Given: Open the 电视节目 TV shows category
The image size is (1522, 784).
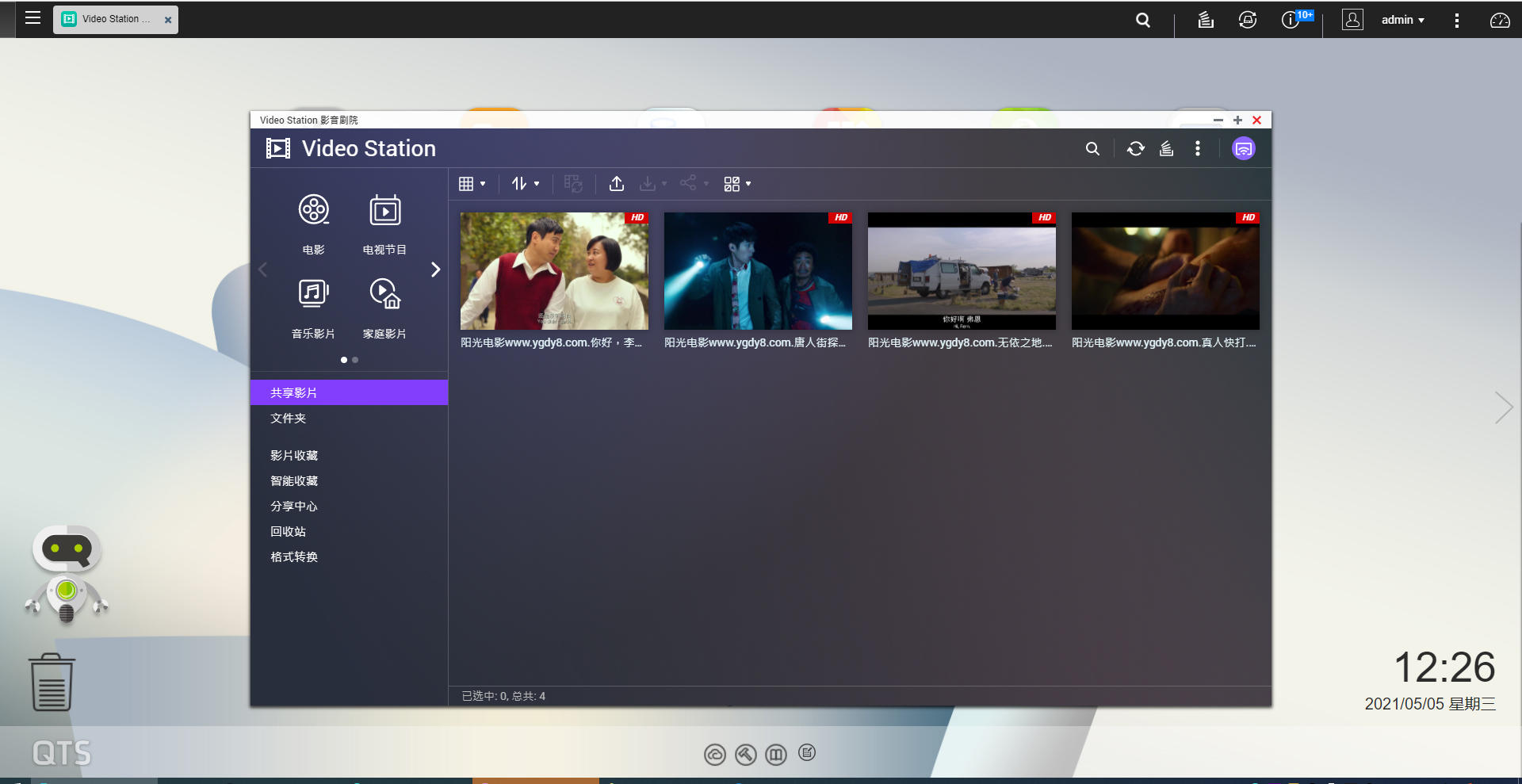Looking at the screenshot, I should (384, 211).
